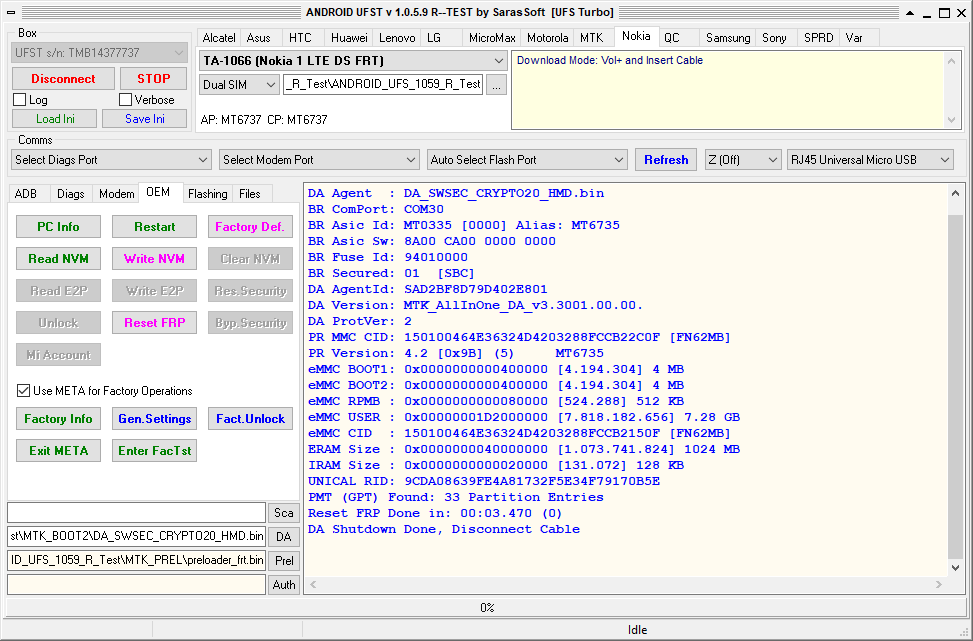The height and width of the screenshot is (641, 973).
Task: Click the log horizontal scroll right arrow
Action: [x=939, y=585]
